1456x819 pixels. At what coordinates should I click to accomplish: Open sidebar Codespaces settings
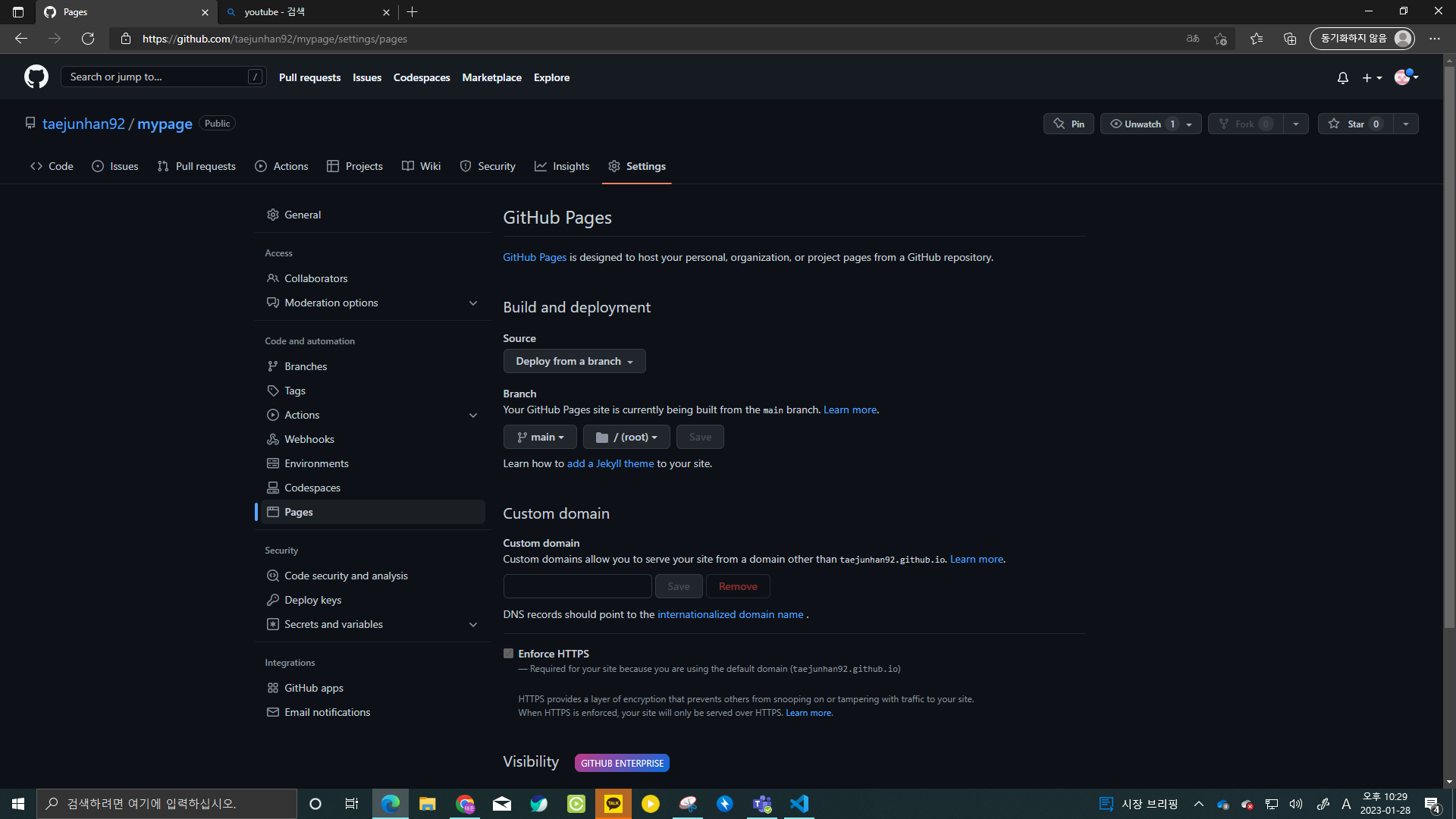click(x=373, y=488)
